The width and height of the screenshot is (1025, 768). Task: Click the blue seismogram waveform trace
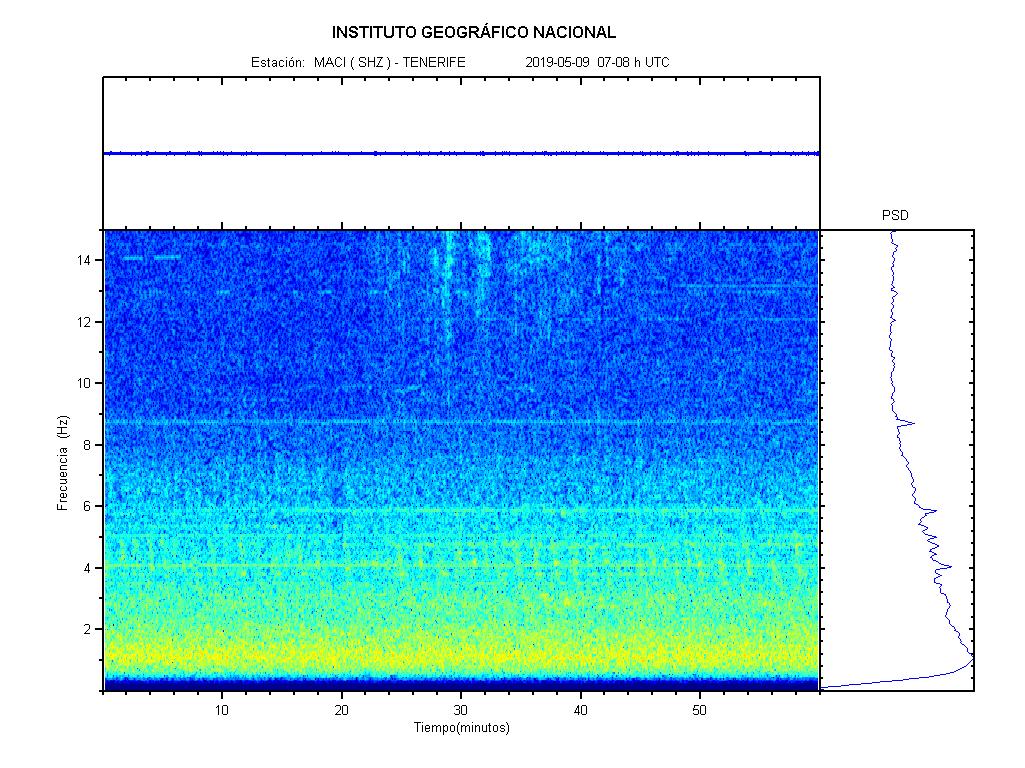coord(460,153)
